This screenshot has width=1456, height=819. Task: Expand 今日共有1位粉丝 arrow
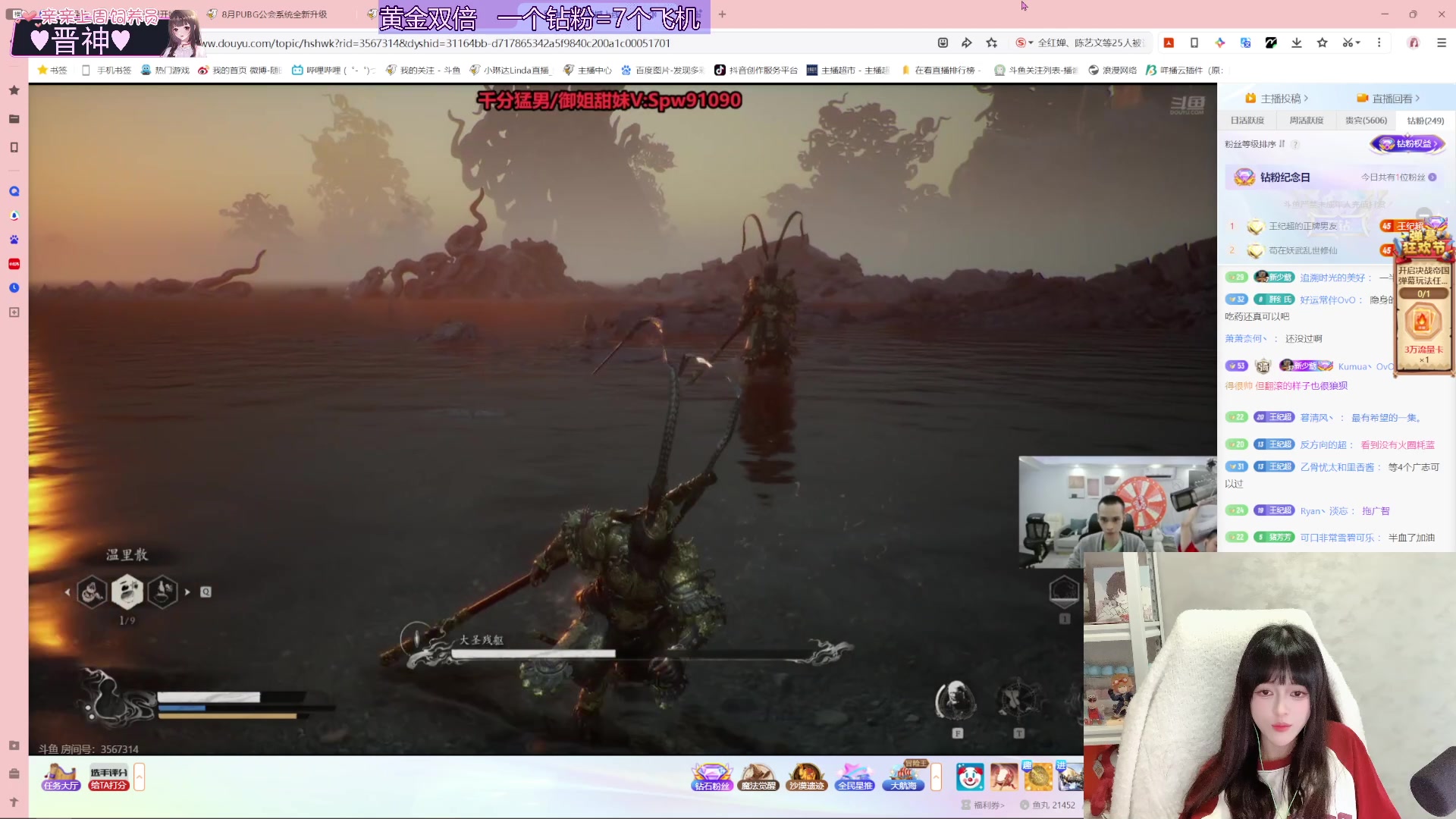[x=1432, y=177]
